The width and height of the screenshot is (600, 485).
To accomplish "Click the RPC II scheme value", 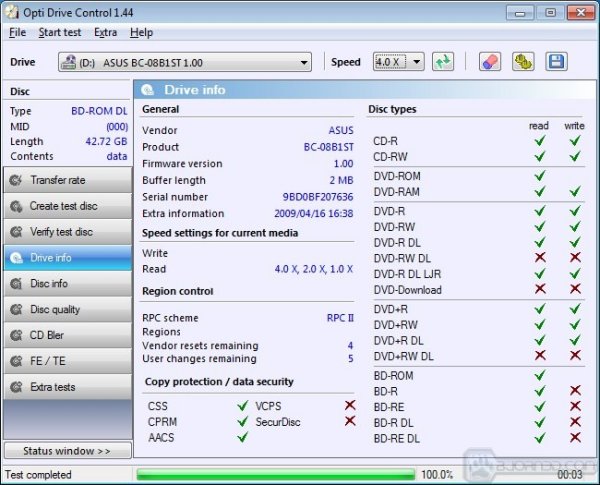I will pos(340,318).
